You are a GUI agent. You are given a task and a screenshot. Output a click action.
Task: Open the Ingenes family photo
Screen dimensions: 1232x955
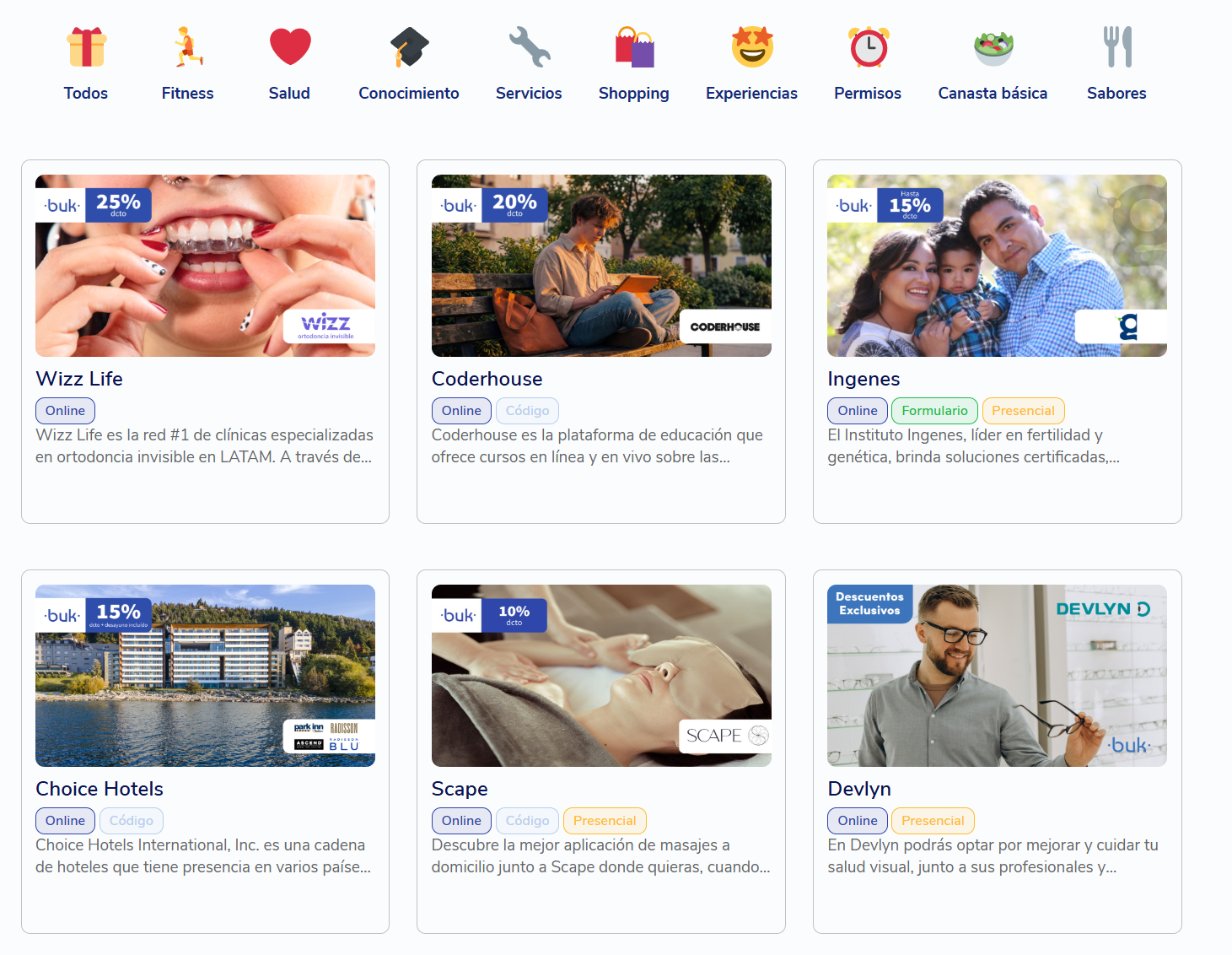[997, 266]
